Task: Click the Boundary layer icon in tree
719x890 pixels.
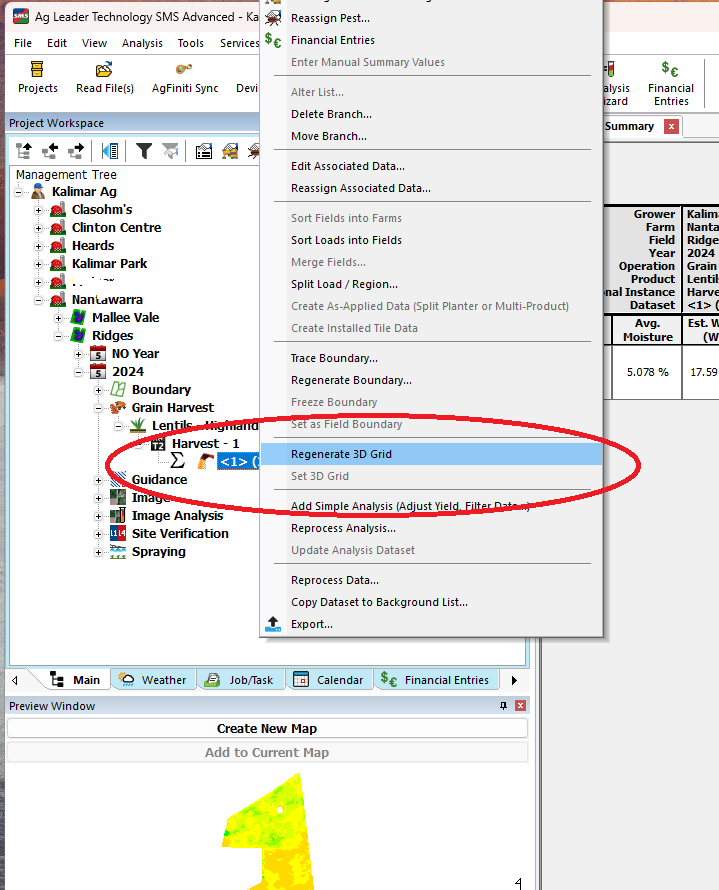Action: [118, 389]
